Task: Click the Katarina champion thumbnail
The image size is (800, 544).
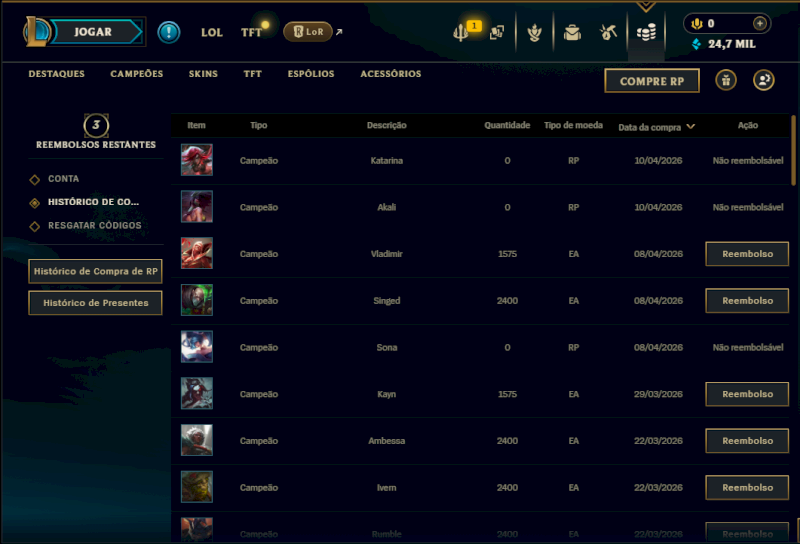Action: click(196, 160)
